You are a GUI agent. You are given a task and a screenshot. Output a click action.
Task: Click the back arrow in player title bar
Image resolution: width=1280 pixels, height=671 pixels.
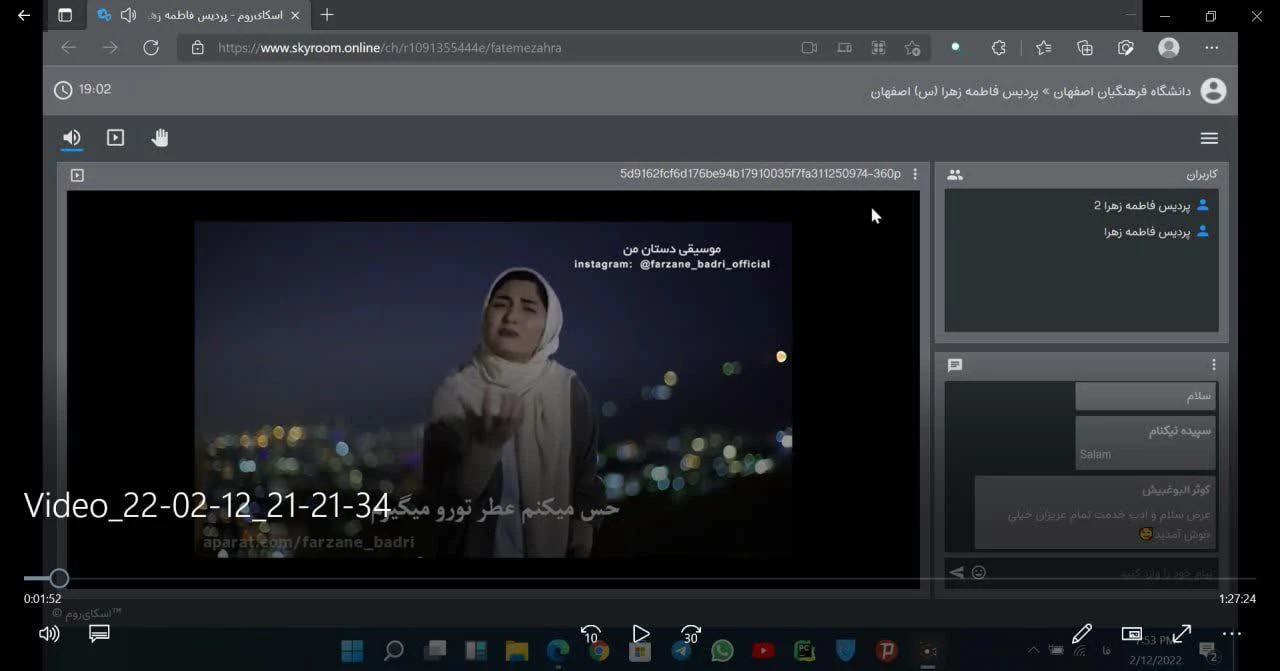pos(24,15)
